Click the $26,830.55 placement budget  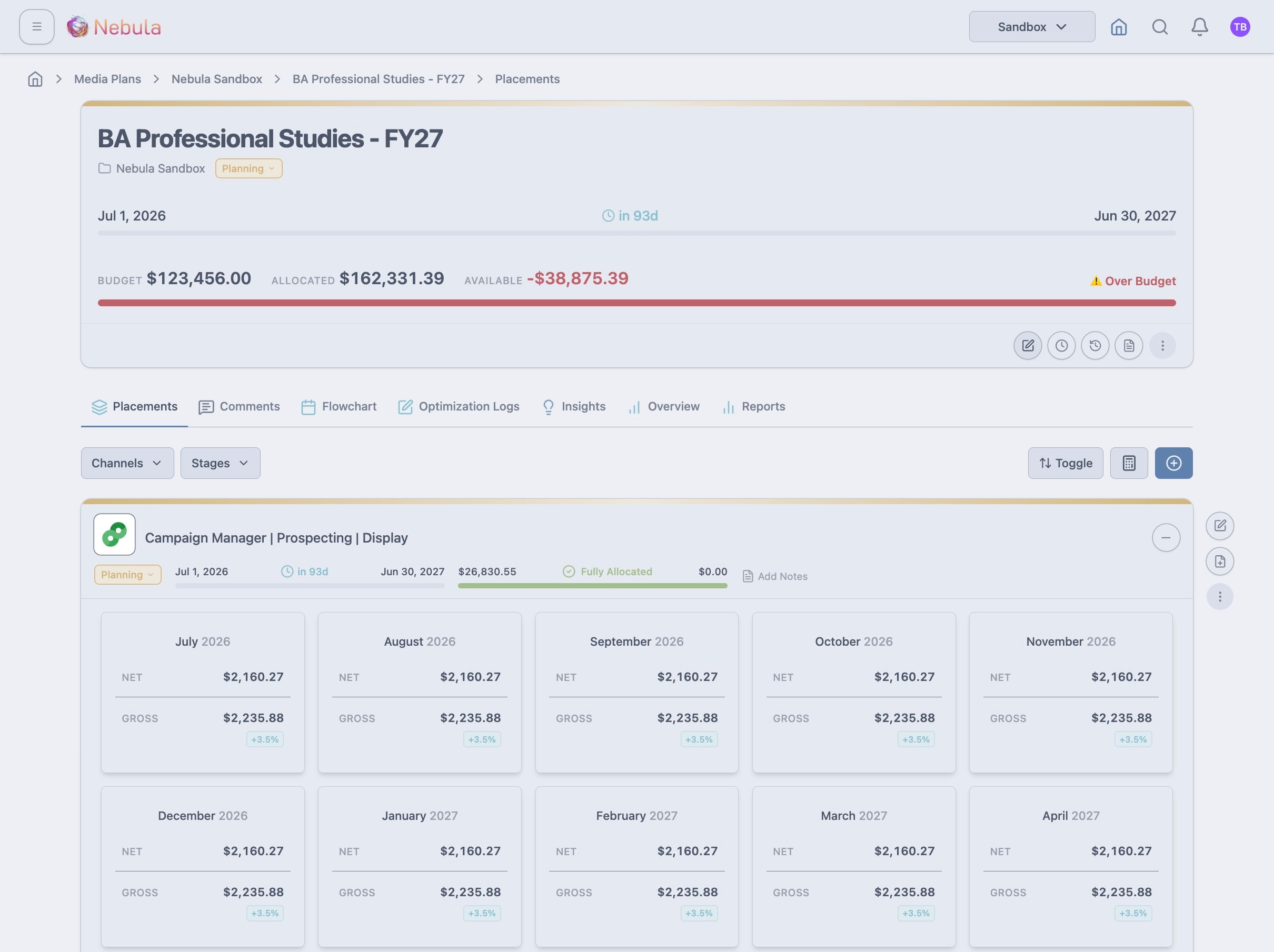(x=487, y=572)
